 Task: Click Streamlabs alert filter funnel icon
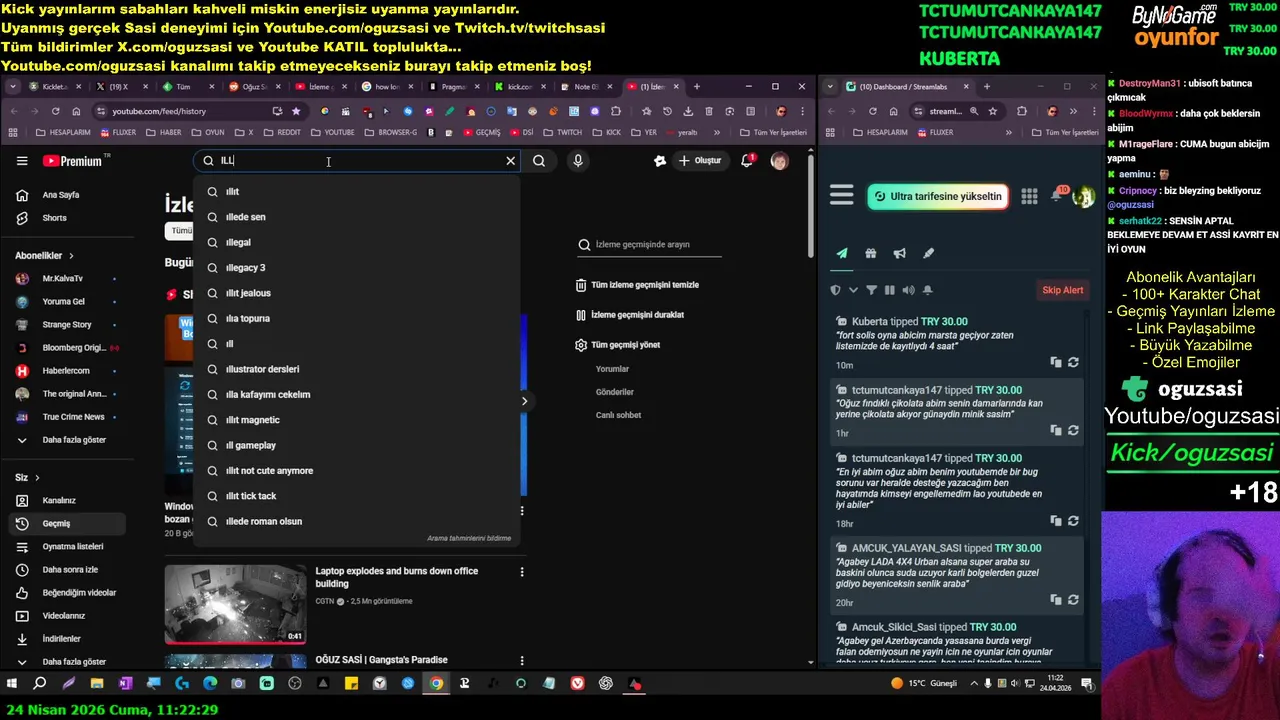click(871, 290)
